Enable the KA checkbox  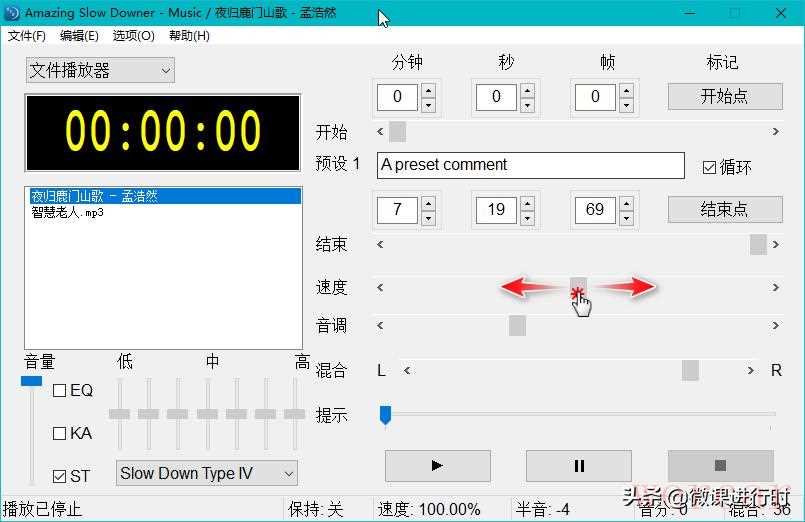coord(59,434)
